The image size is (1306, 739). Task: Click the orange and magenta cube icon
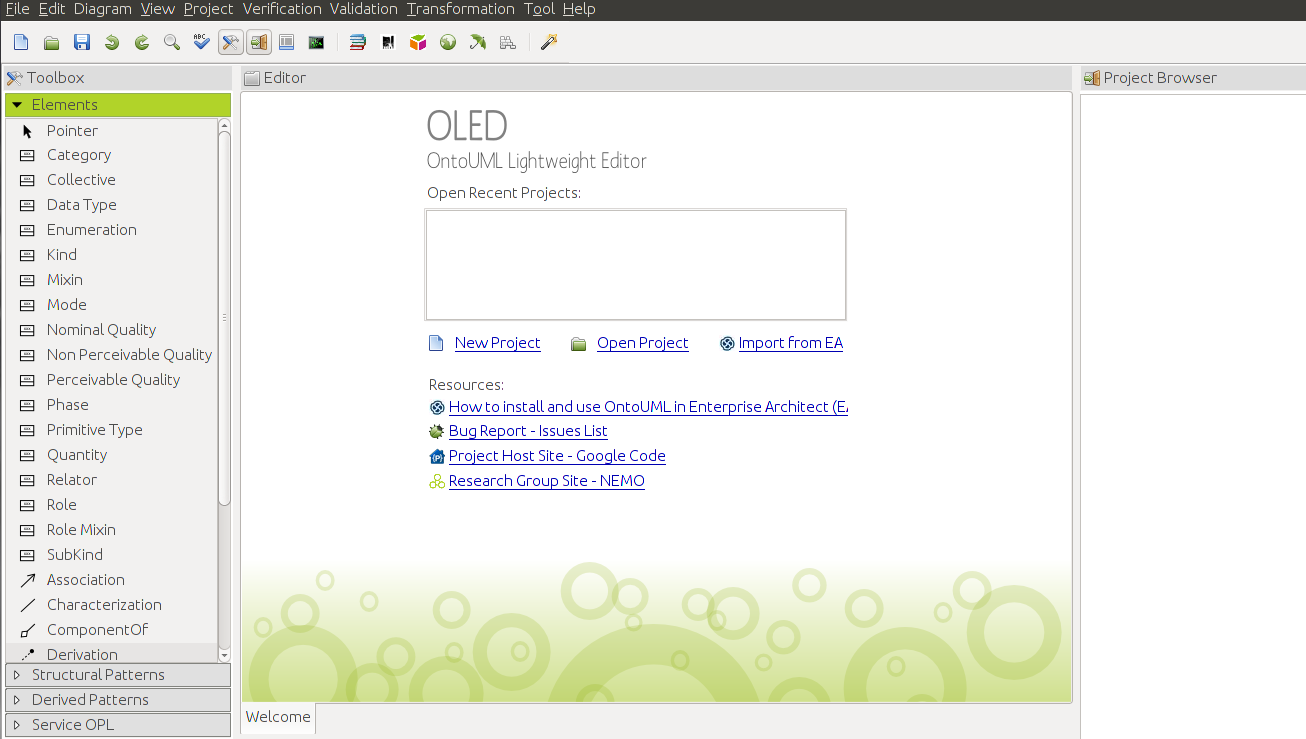[x=418, y=42]
